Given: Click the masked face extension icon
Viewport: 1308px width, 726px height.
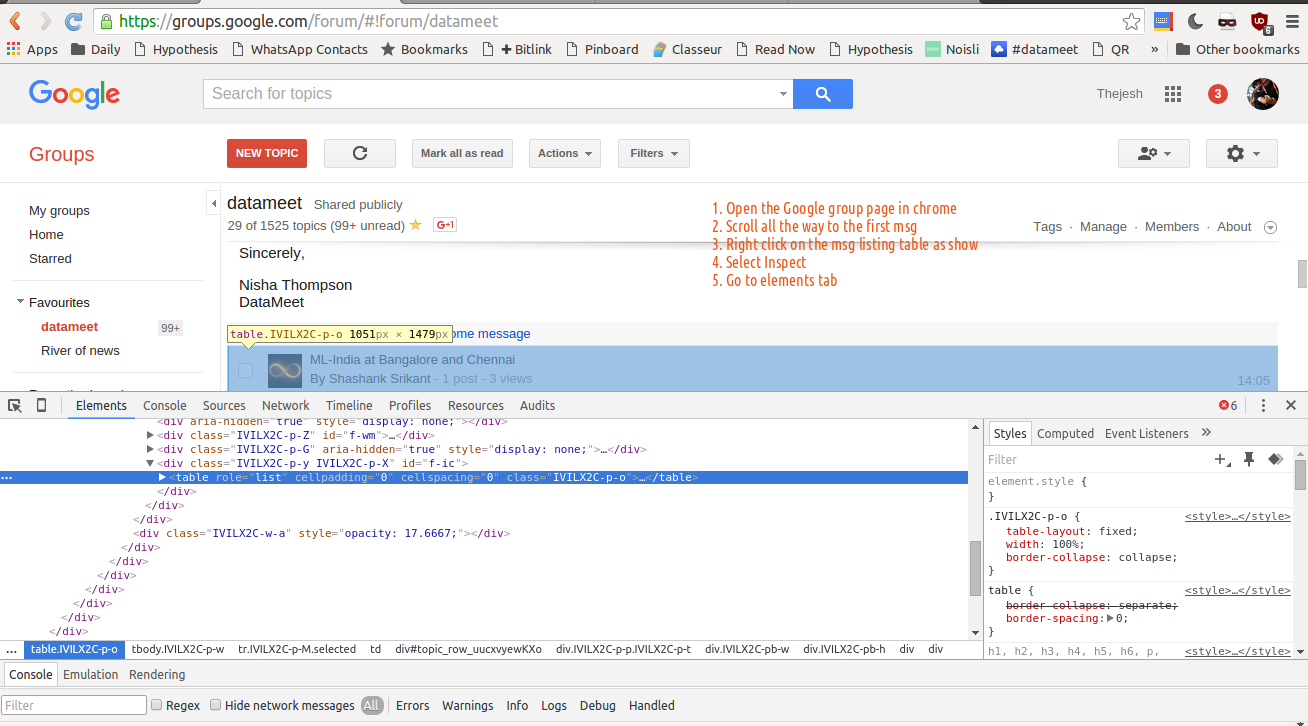Looking at the screenshot, I should click(1227, 21).
